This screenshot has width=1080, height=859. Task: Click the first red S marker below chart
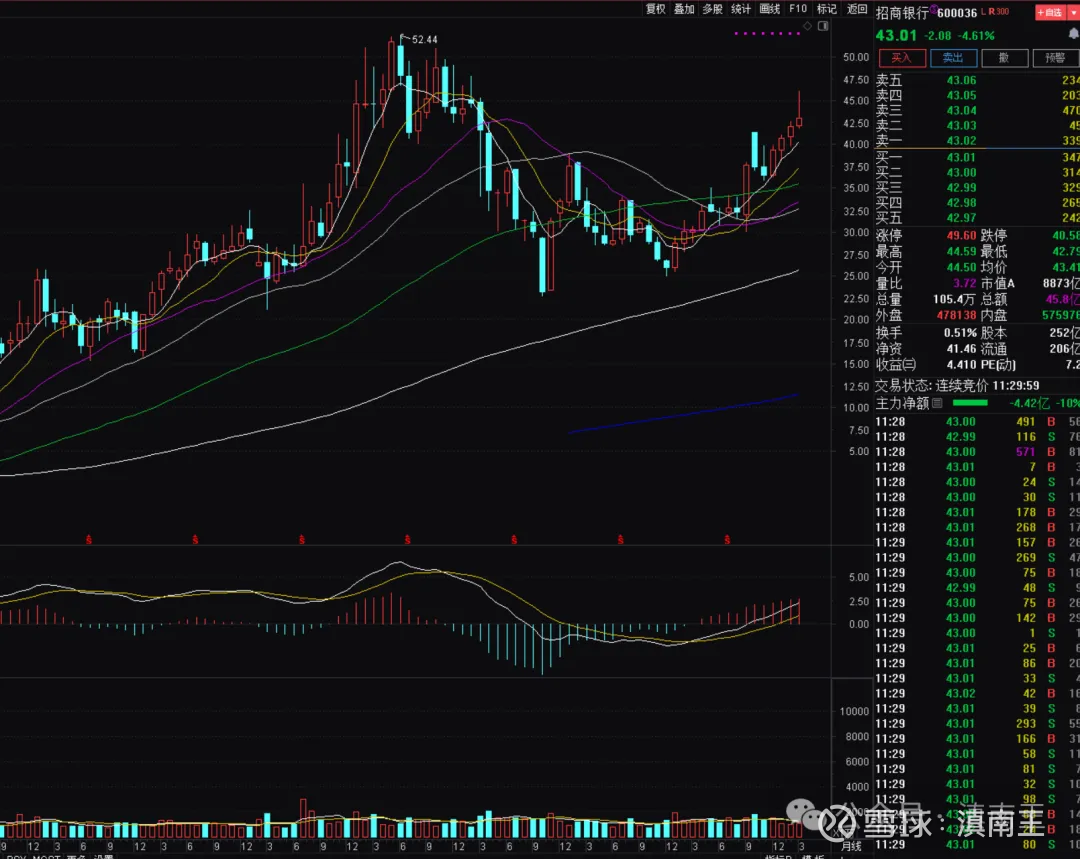[x=89, y=539]
